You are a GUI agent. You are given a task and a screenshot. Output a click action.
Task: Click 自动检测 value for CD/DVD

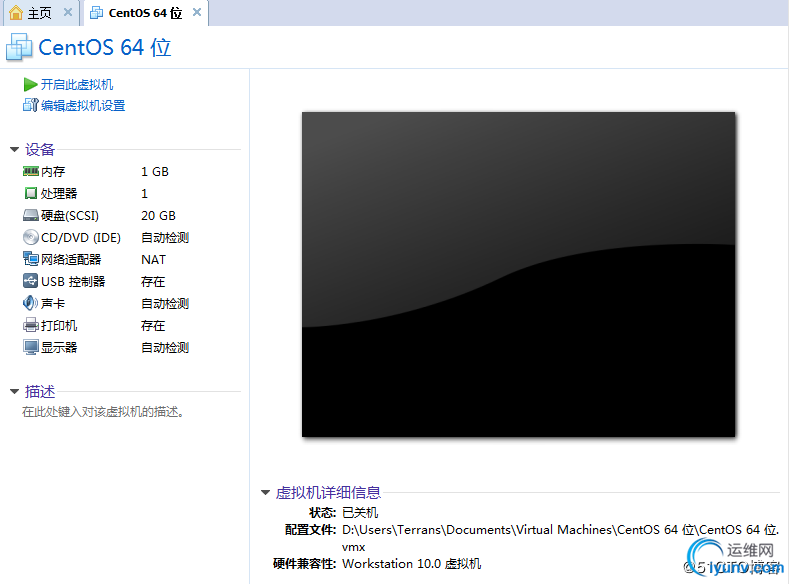coord(165,237)
